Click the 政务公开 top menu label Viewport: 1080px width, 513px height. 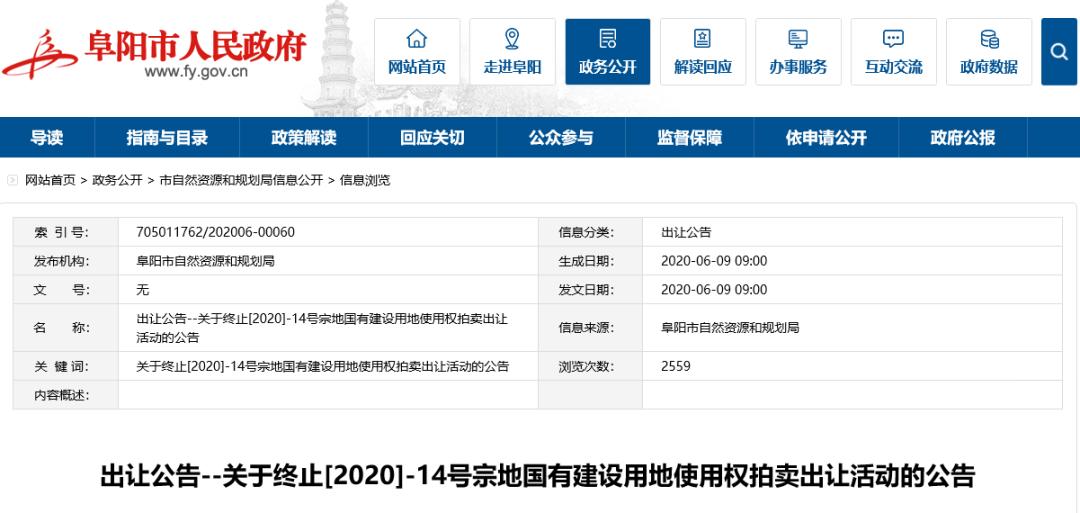608,67
